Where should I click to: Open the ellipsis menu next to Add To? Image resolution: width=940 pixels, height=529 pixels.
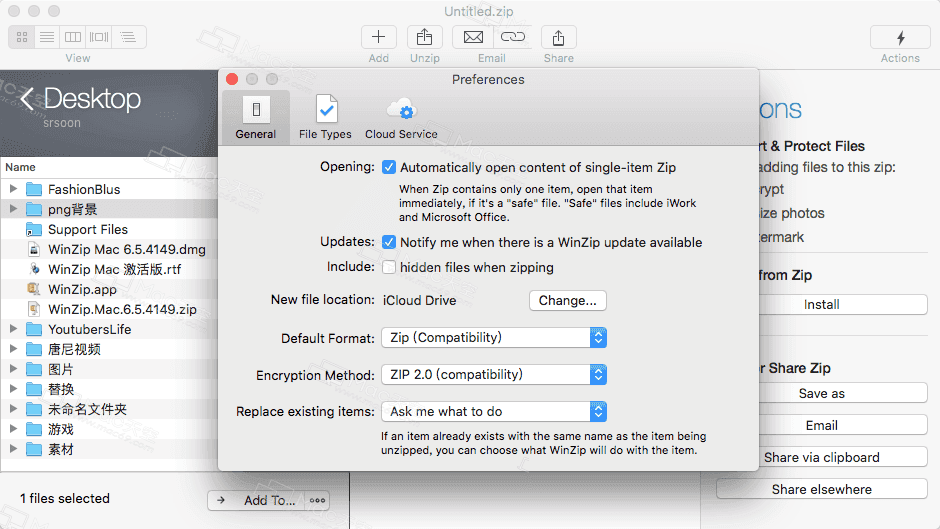click(x=318, y=500)
